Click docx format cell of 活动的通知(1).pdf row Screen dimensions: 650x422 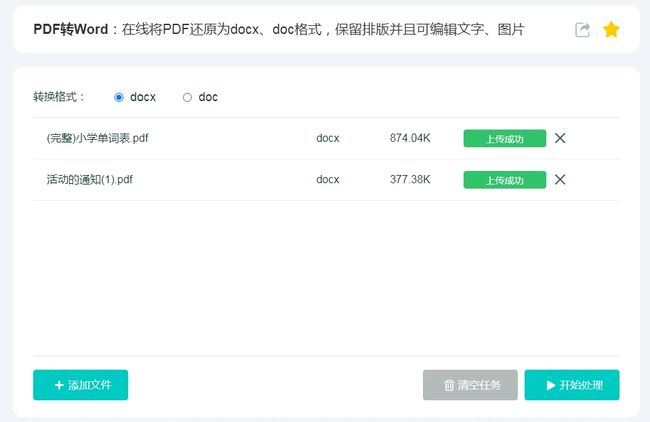(x=327, y=179)
